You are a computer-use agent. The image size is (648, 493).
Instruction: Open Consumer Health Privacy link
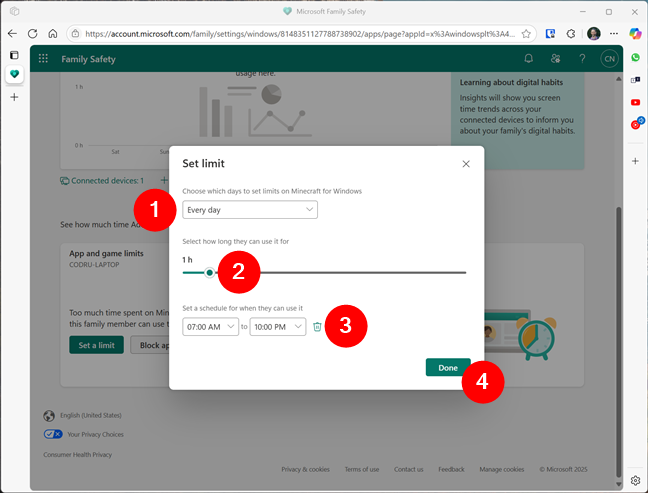(78, 455)
